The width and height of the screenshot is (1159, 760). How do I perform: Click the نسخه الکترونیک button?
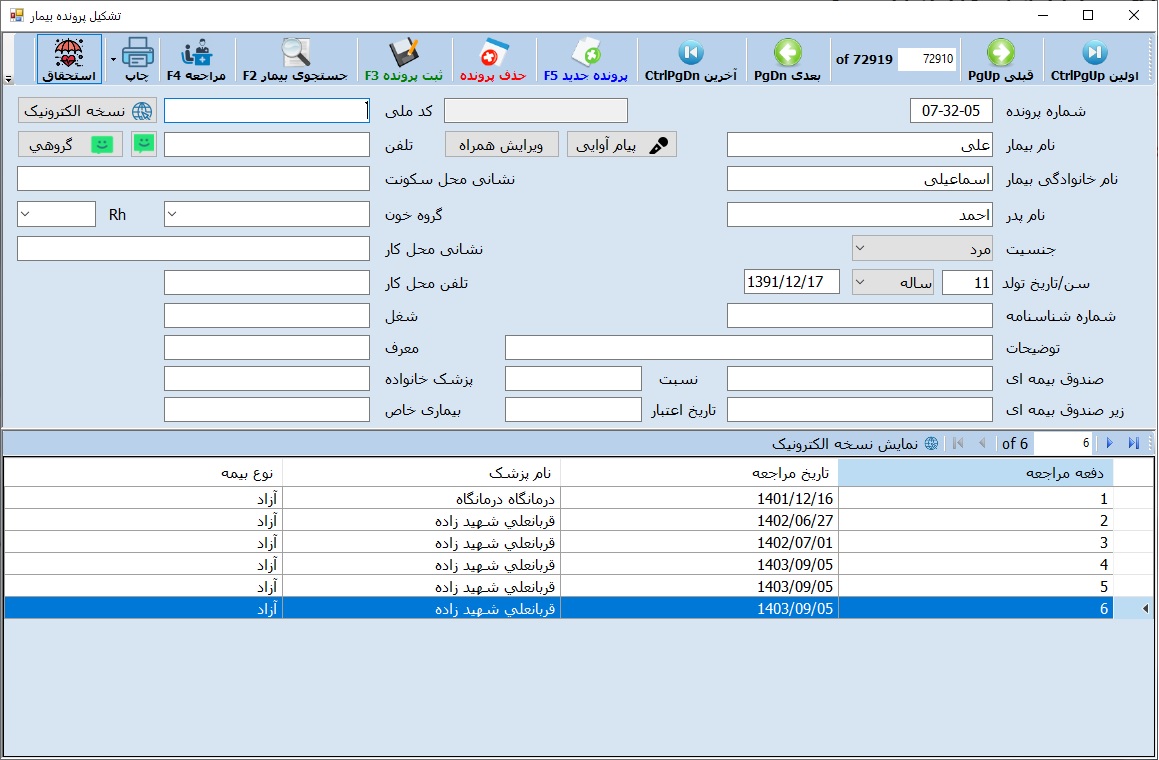88,110
